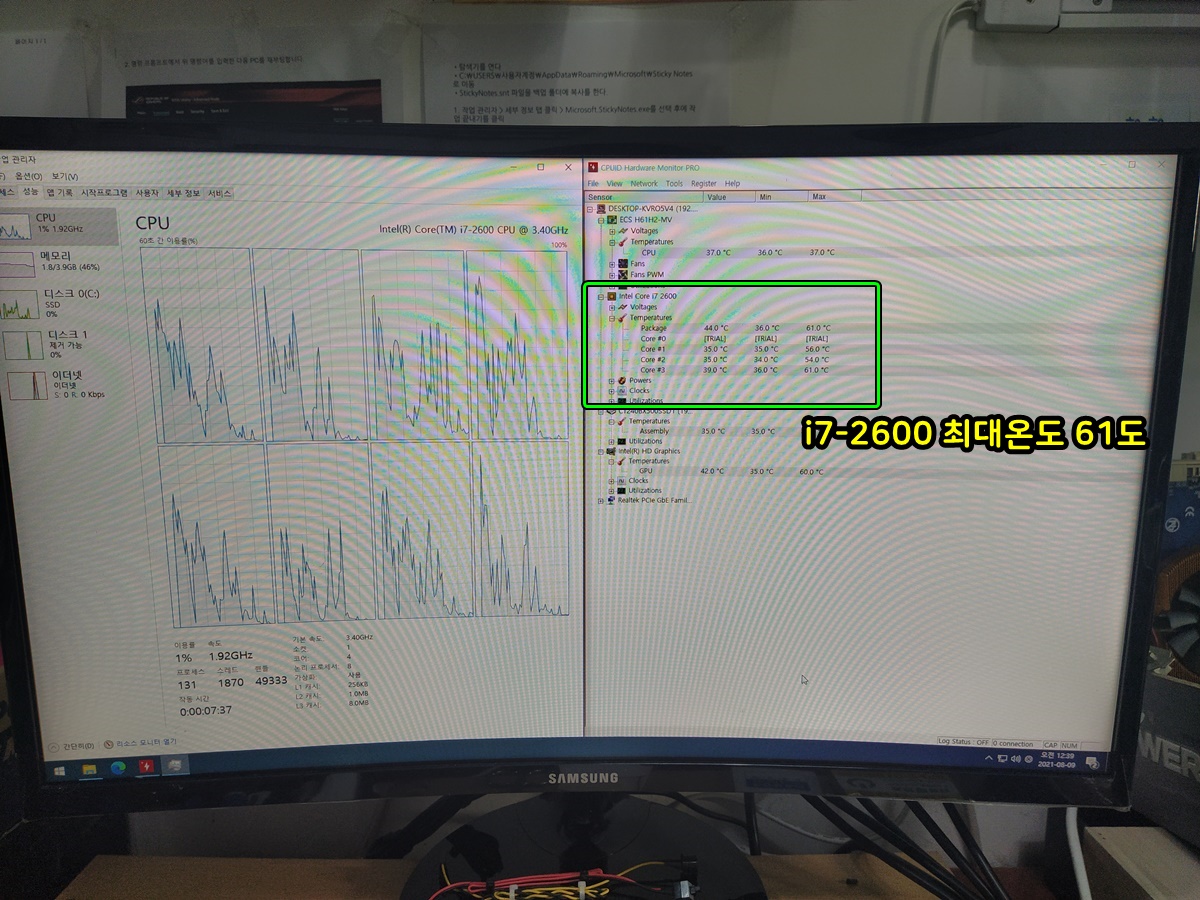Open the notification center icon
The image size is (1200, 900).
coord(1092,762)
